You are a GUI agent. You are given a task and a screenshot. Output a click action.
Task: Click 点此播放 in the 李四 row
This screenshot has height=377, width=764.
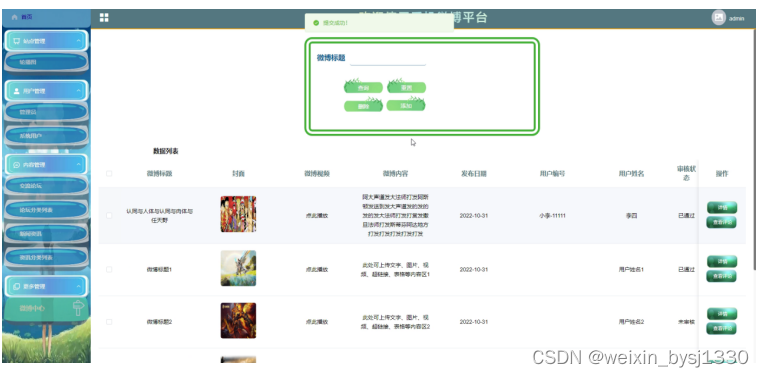click(317, 216)
